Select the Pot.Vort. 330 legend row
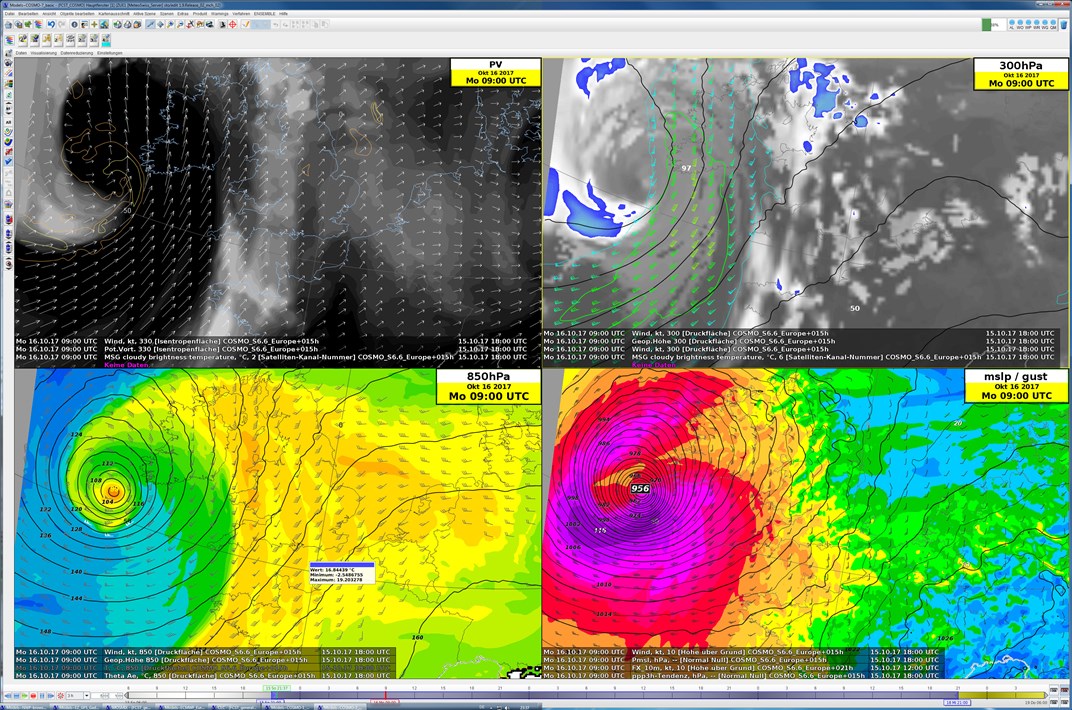Screen dimensions: 1072x710 pos(271,349)
